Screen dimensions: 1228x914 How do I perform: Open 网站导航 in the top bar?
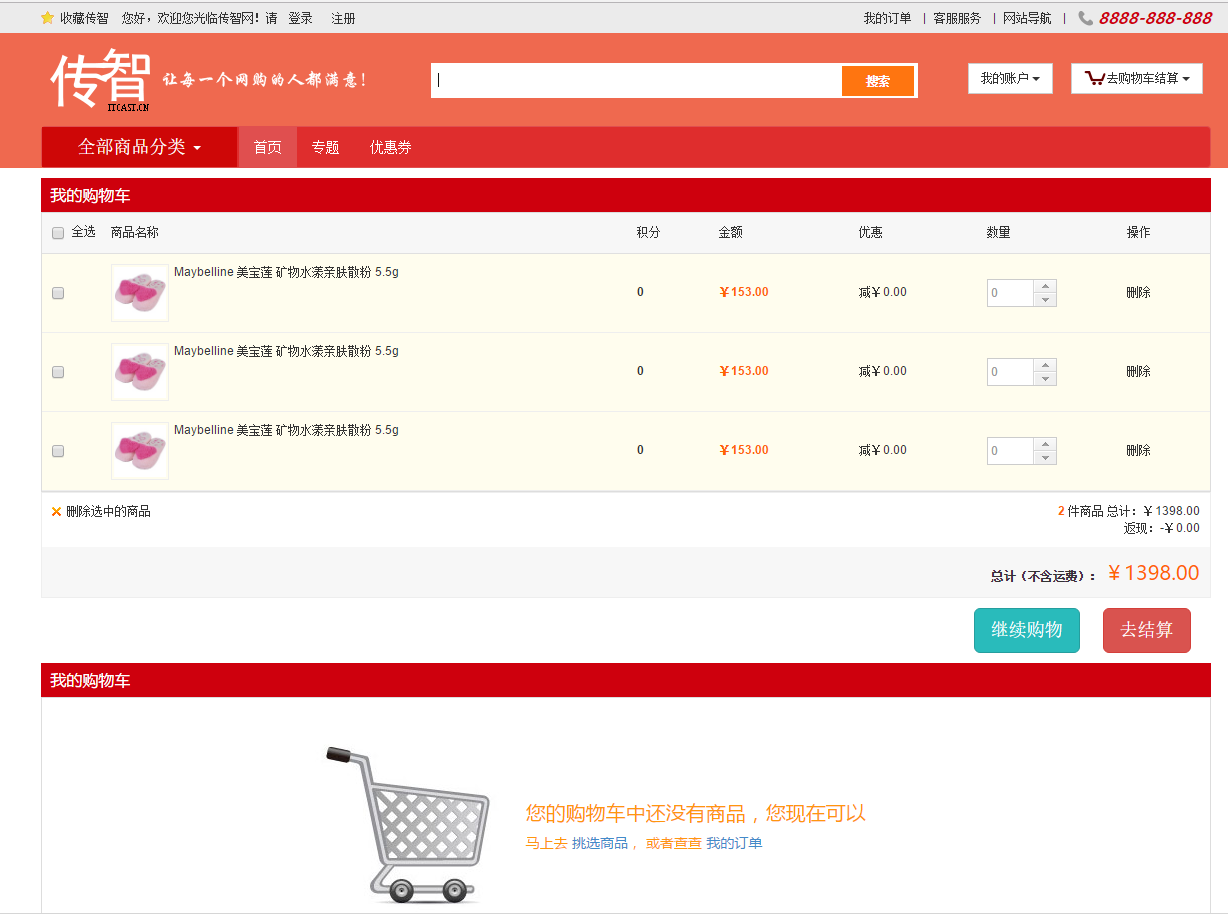[x=1027, y=18]
